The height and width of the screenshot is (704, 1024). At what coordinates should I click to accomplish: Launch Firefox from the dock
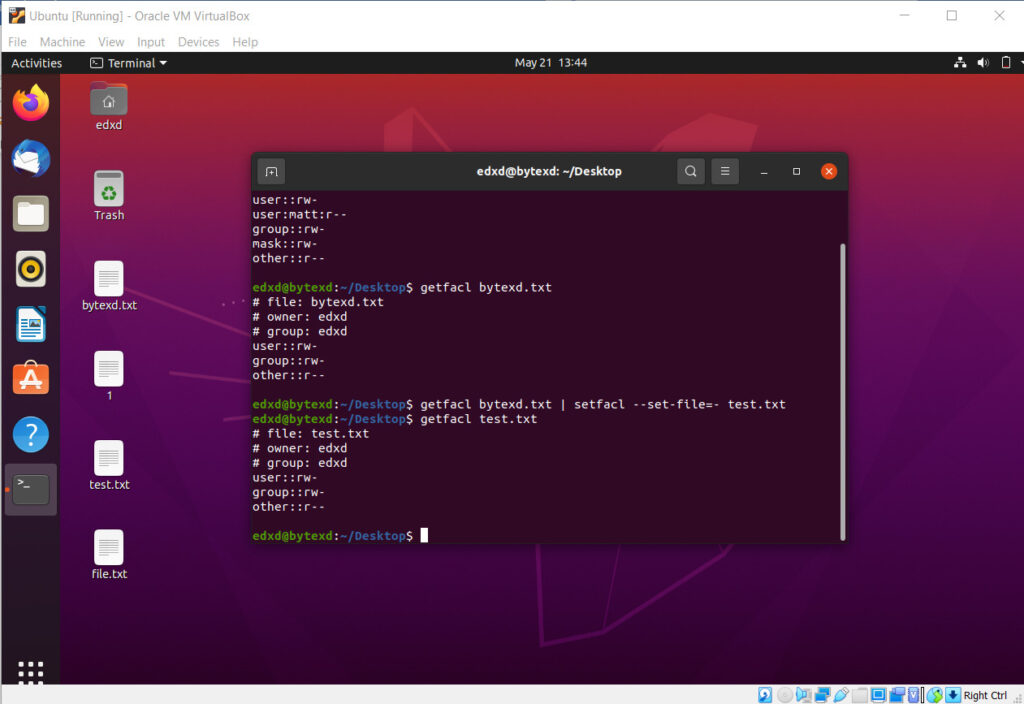click(31, 102)
